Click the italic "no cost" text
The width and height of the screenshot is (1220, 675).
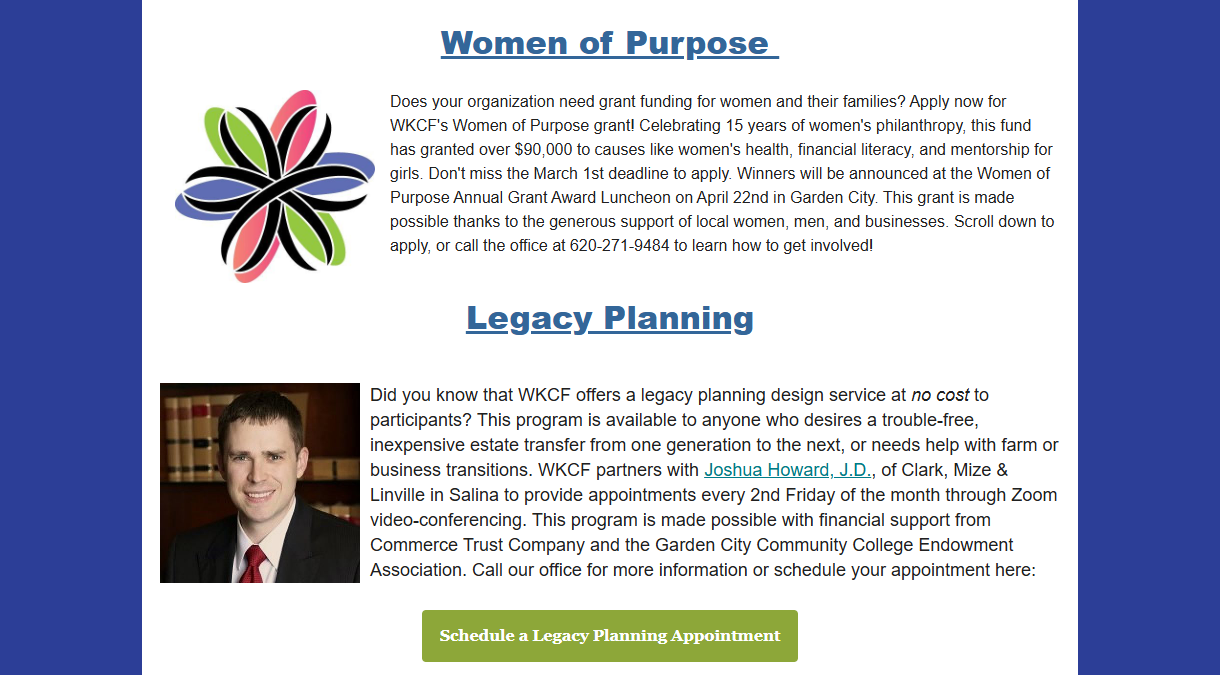click(940, 395)
